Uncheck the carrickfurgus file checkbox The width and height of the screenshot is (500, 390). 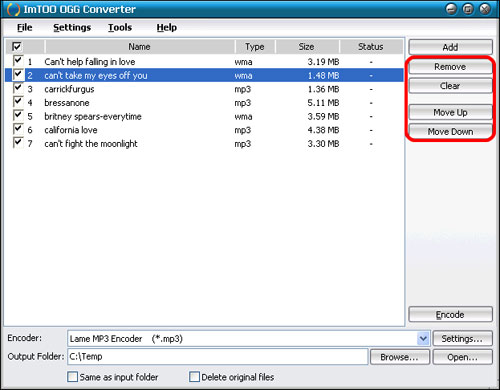click(18, 88)
